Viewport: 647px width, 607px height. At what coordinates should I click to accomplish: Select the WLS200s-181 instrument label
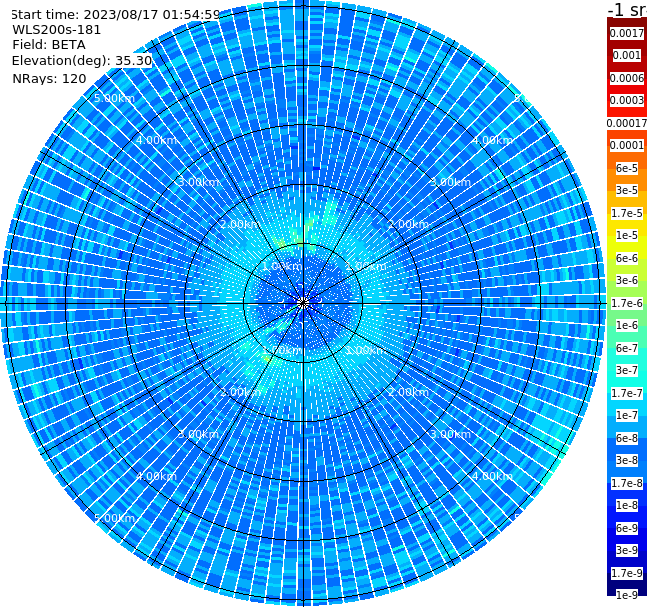click(57, 30)
